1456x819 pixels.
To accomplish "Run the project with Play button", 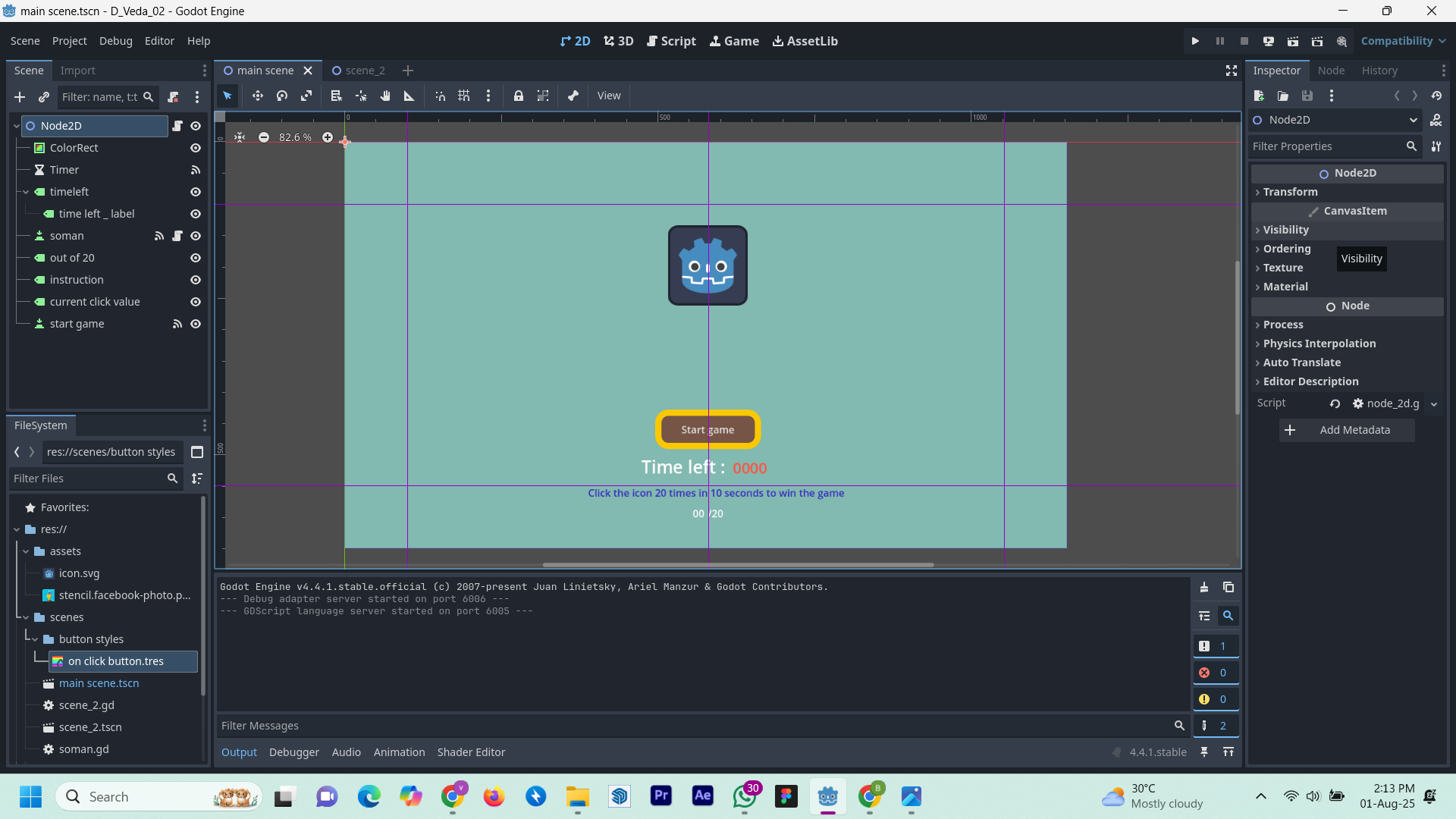I will click(x=1195, y=41).
